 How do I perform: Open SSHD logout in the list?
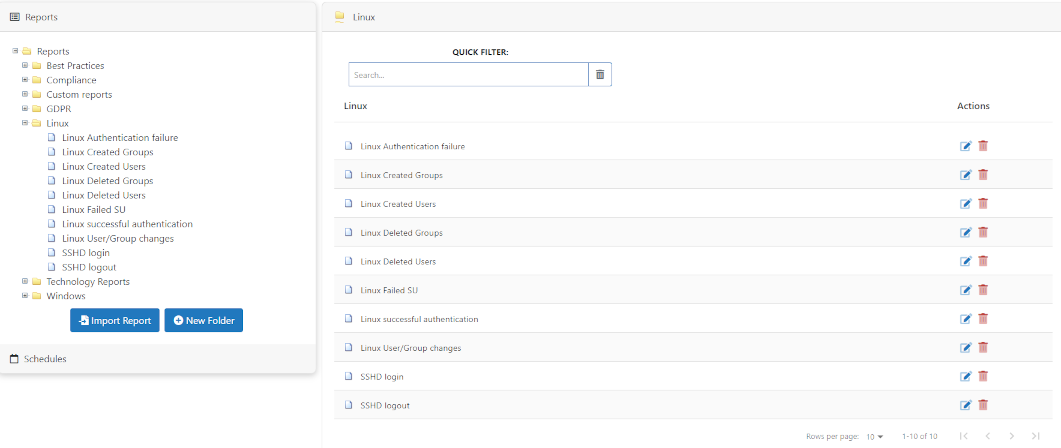(x=385, y=405)
